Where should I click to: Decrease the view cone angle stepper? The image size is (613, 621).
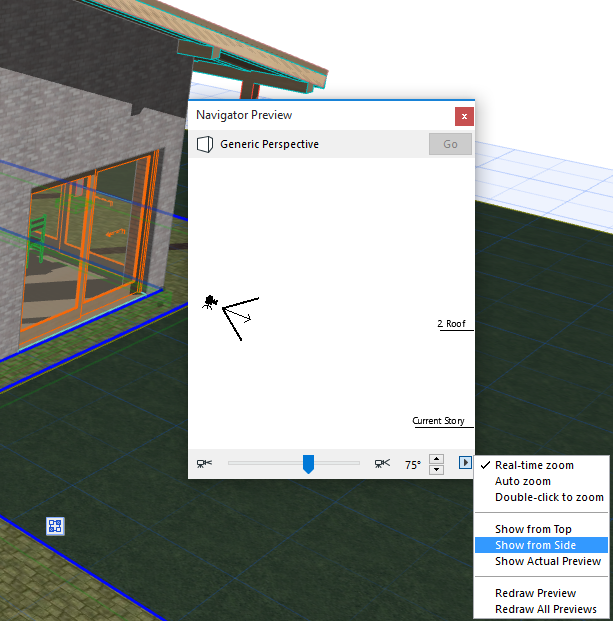click(x=436, y=470)
